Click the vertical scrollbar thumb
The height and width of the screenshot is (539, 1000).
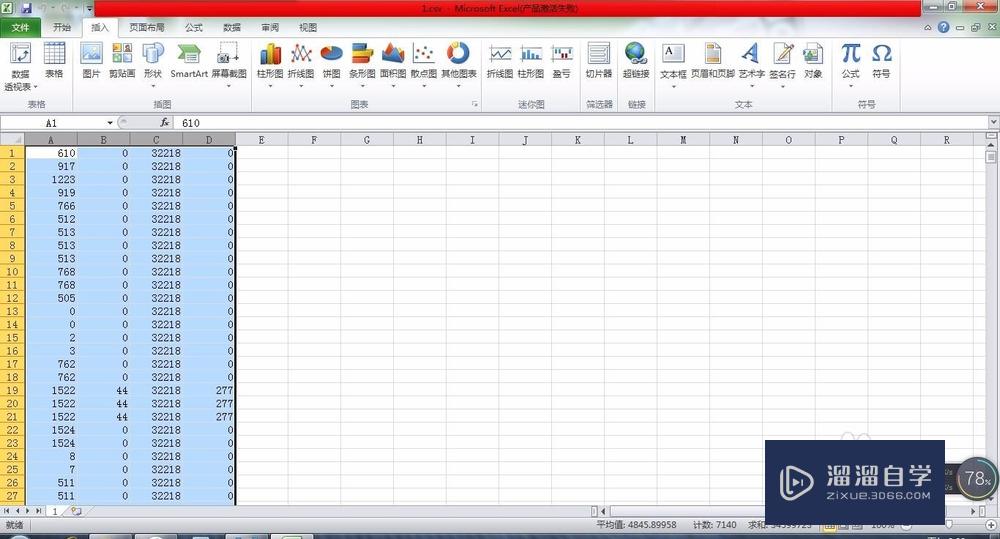click(991, 156)
